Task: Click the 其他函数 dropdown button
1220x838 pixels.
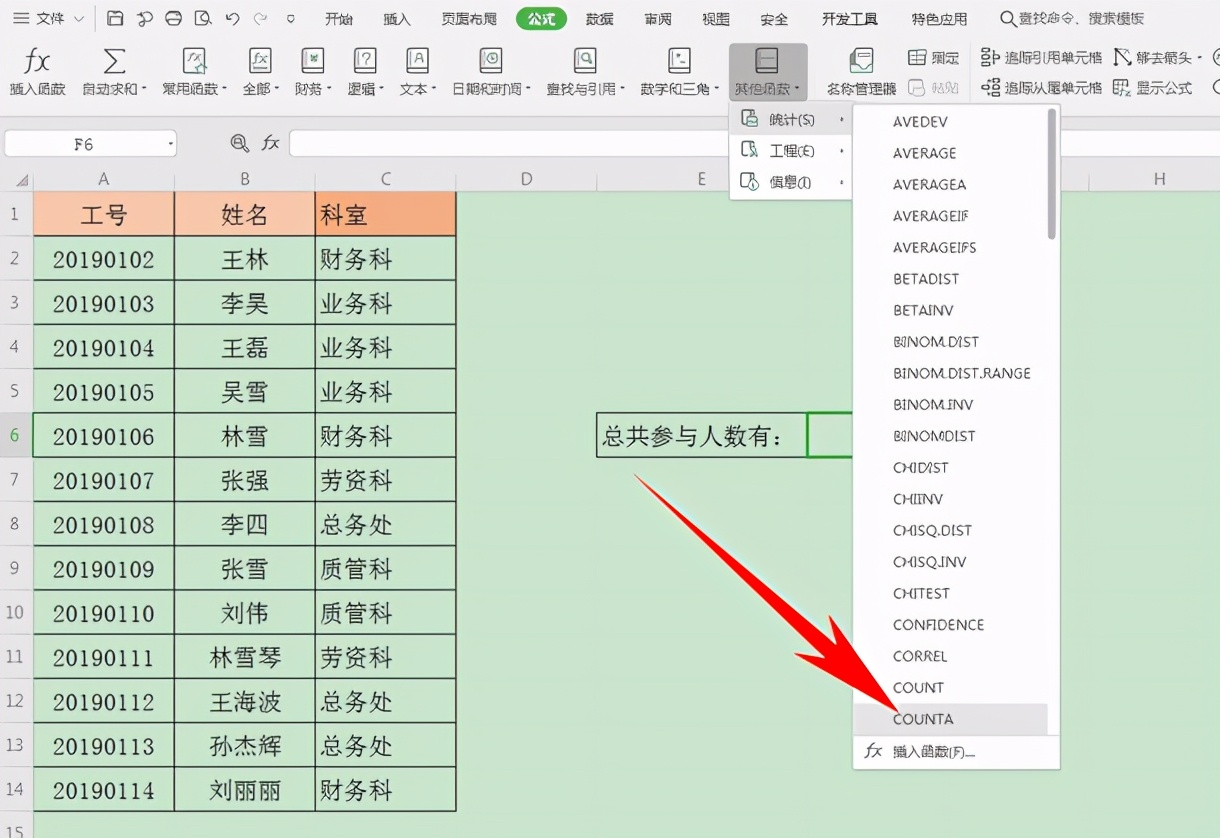Action: coord(768,72)
